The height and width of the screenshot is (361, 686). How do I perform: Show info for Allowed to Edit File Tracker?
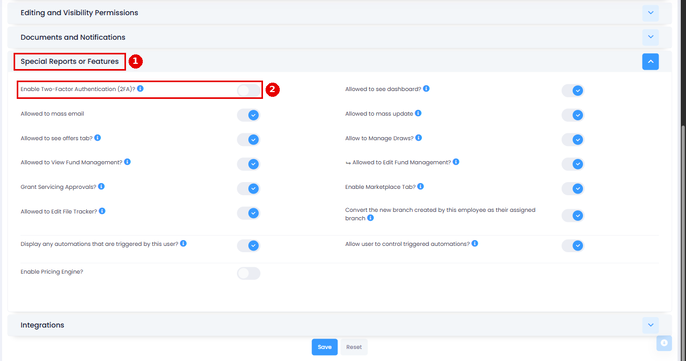[102, 211]
